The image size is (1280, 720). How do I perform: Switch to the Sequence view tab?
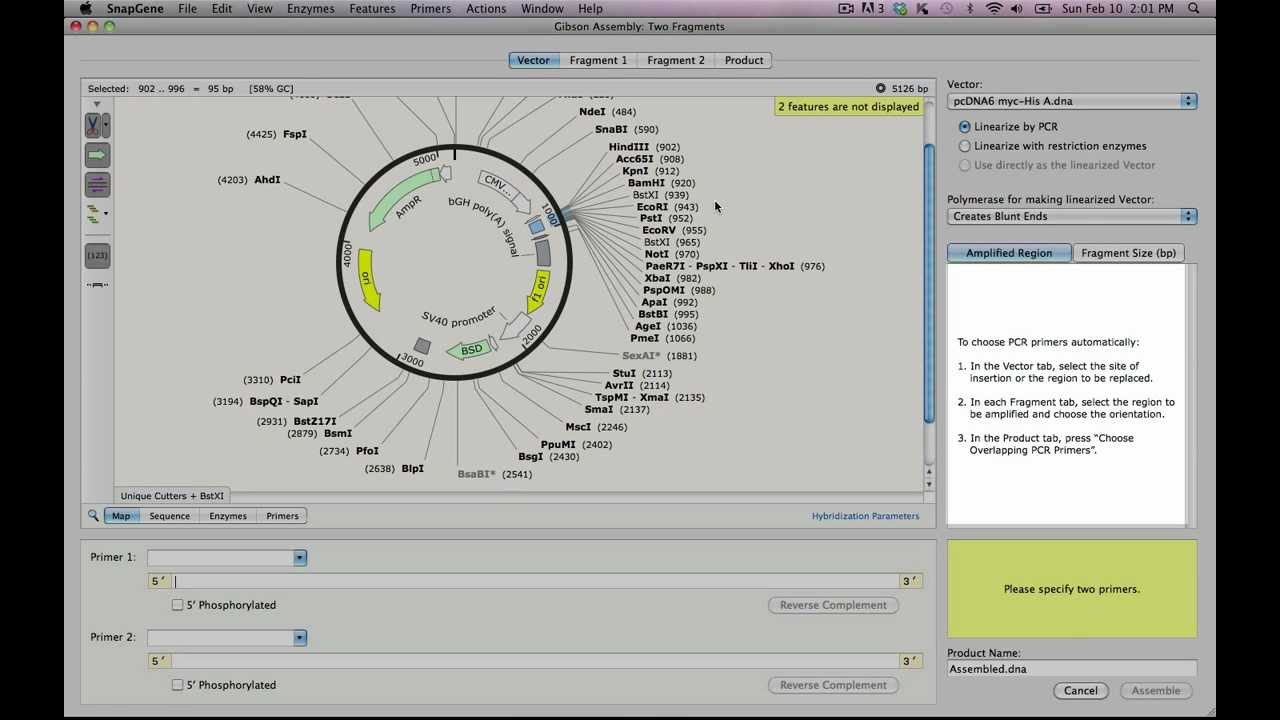[x=169, y=516]
